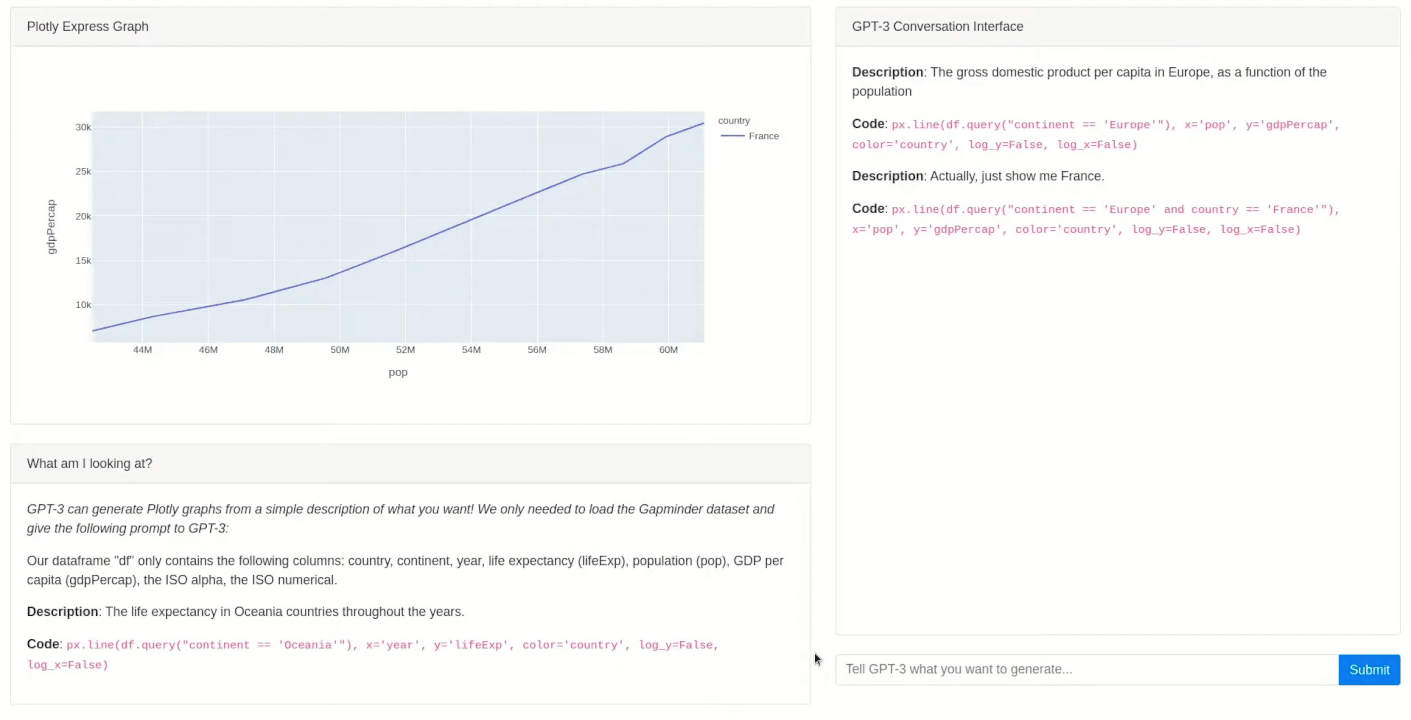Click the 30k y-axis tick label
Screen dimensions: 1411x720
point(83,127)
